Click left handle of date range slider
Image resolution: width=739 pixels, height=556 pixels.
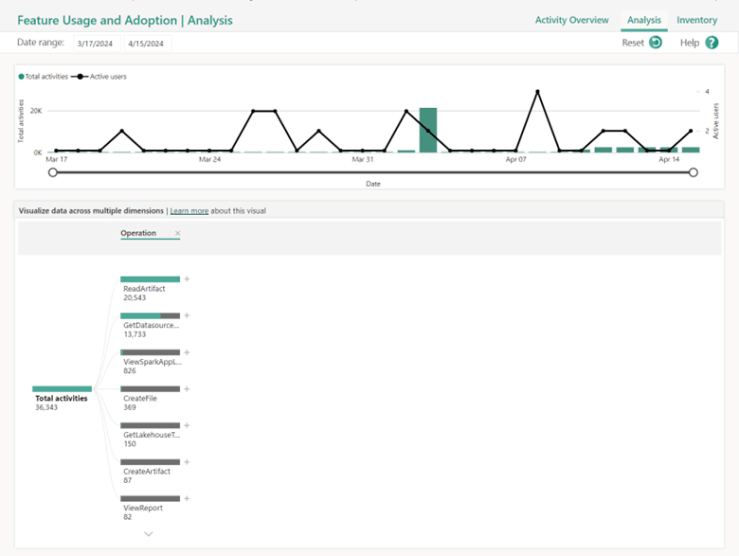pos(53,172)
